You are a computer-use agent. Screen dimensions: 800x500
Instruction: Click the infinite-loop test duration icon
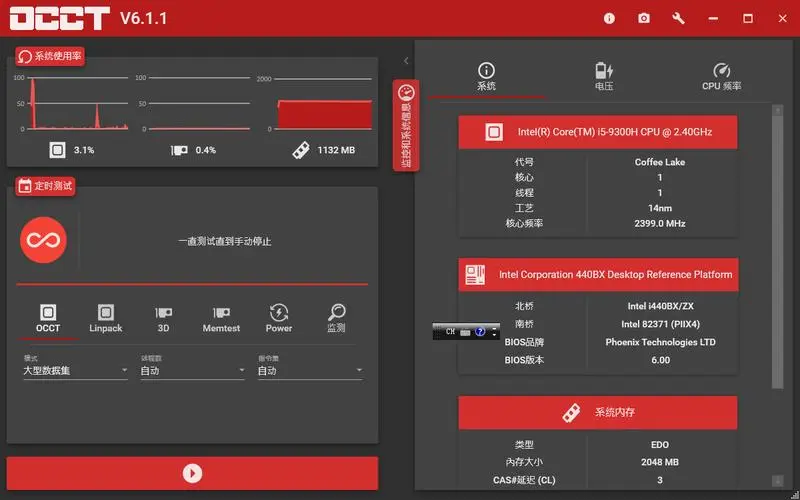click(43, 240)
